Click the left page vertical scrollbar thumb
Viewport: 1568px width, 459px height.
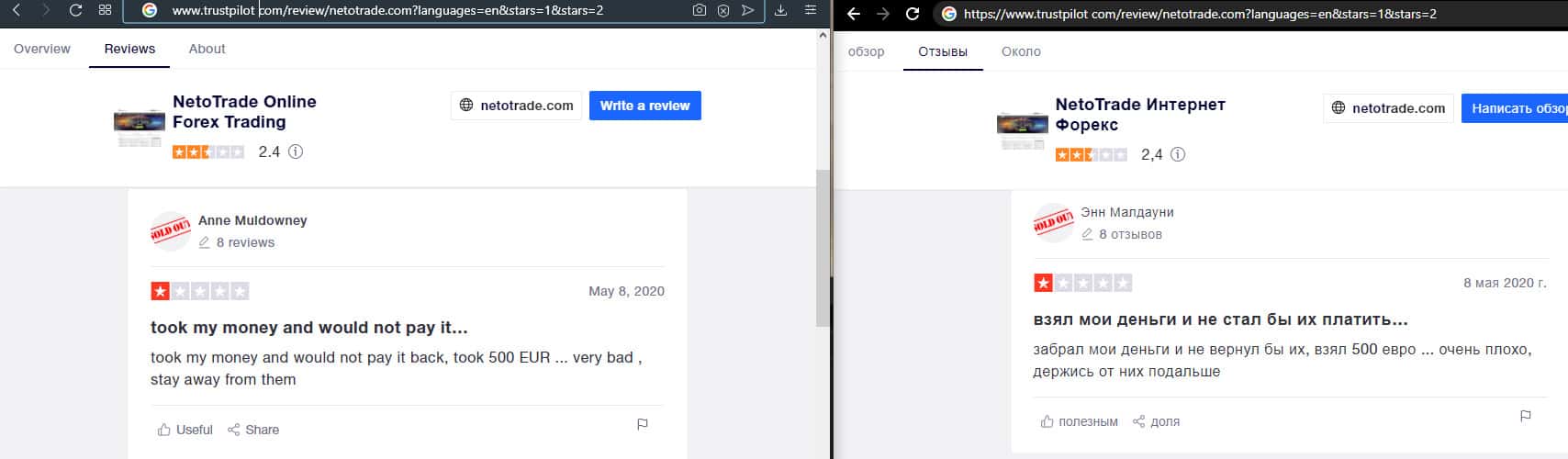point(823,248)
